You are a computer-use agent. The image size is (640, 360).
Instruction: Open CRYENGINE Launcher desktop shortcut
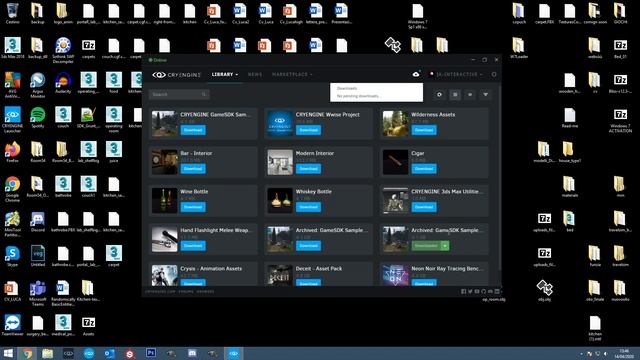coord(12,118)
